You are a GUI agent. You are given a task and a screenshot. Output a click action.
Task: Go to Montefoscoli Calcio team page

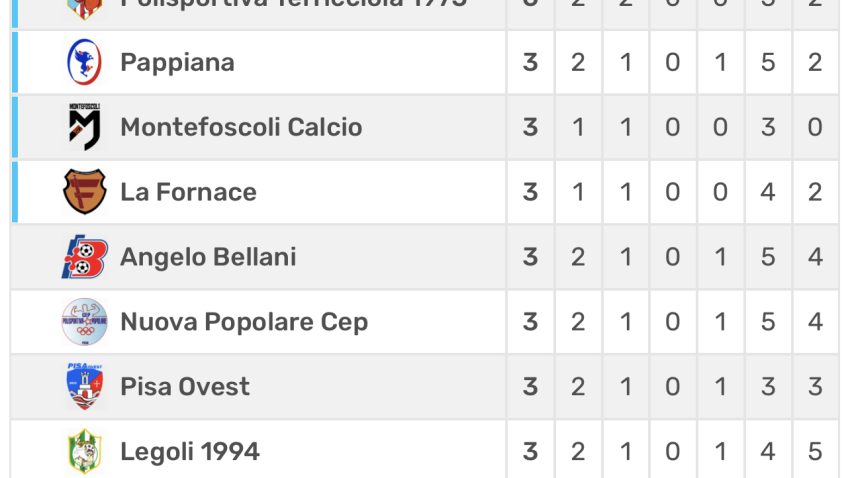click(241, 127)
